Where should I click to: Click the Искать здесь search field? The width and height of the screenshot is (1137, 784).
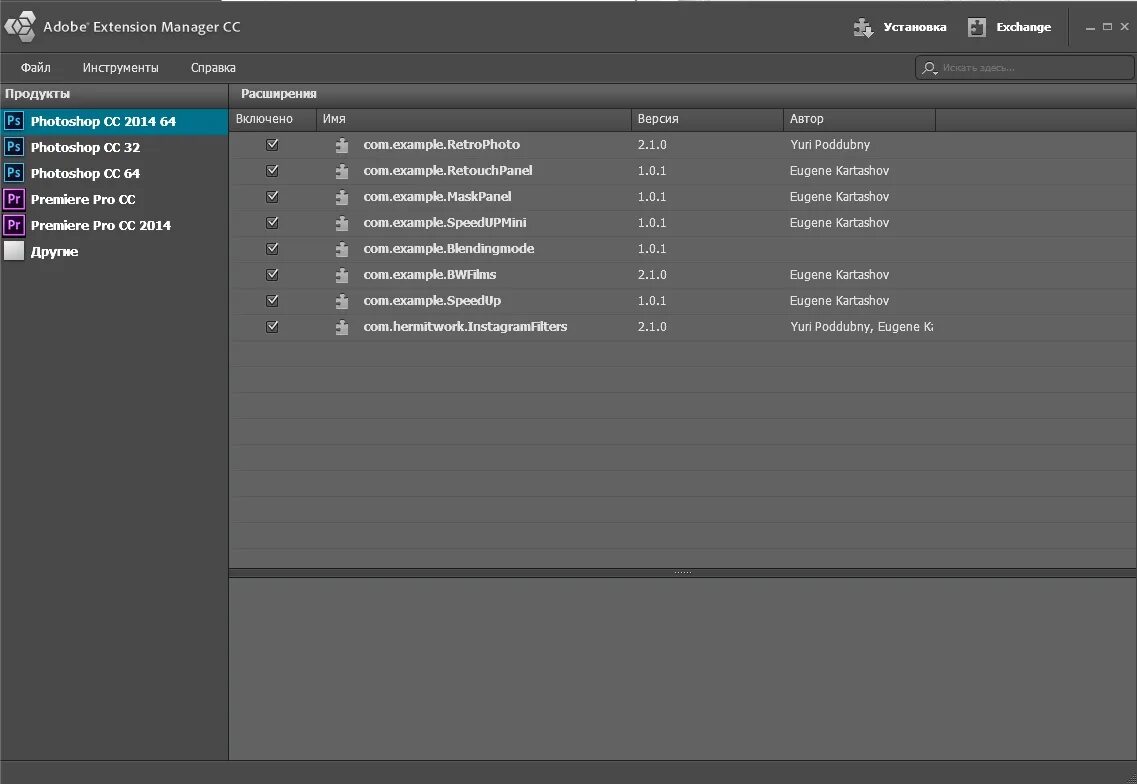(x=1024, y=67)
